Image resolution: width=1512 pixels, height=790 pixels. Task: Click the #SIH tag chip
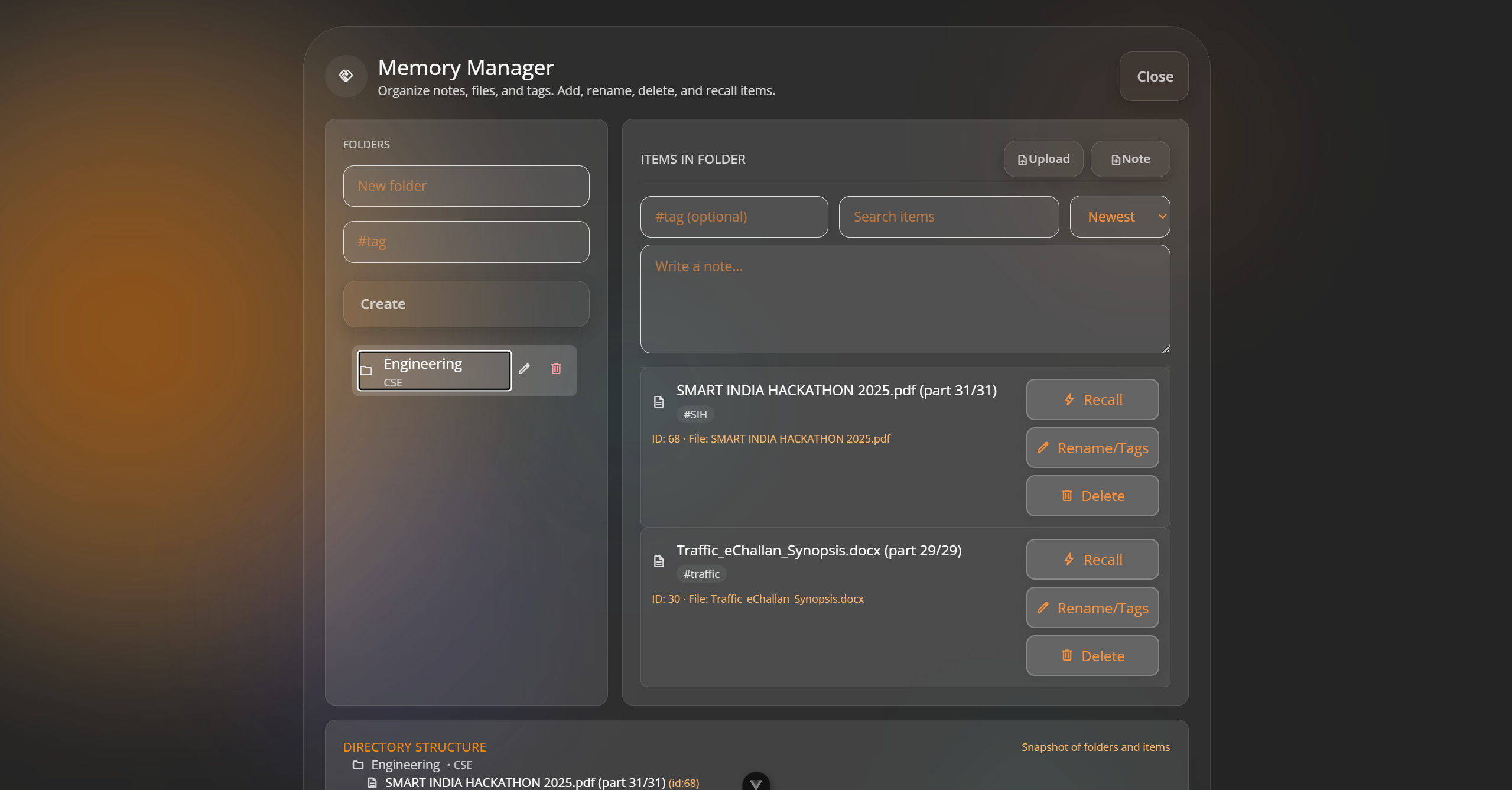click(695, 415)
